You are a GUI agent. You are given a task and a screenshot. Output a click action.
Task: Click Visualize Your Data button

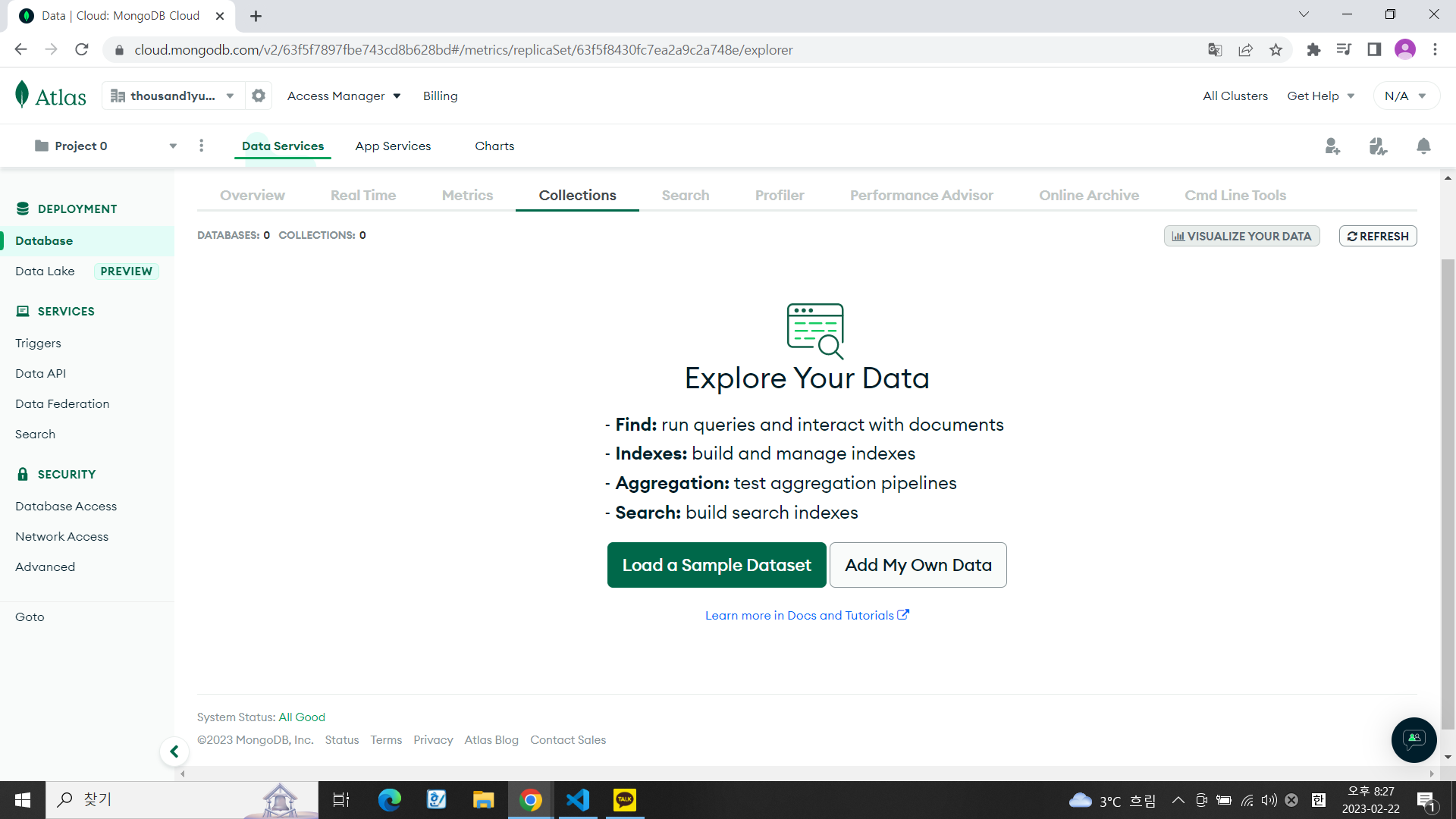click(1242, 236)
